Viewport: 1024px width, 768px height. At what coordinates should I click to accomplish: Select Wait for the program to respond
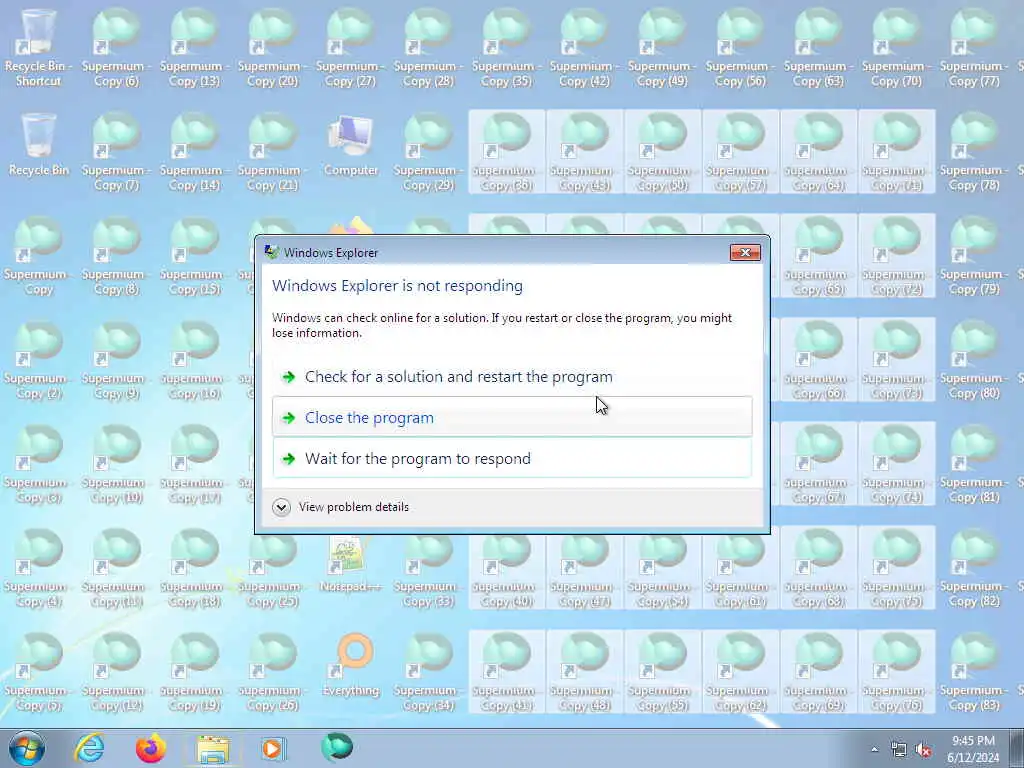pyautogui.click(x=512, y=458)
